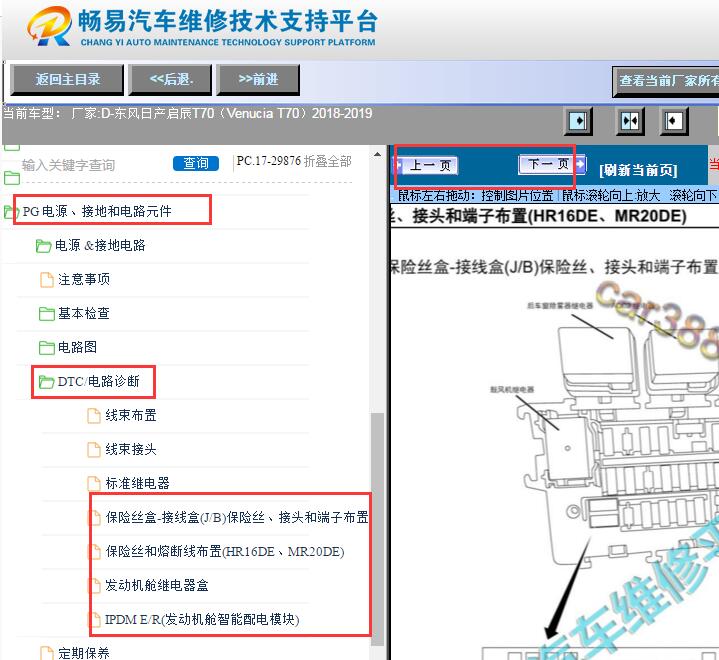This screenshot has width=719, height=660.
Task: Collapse the DTC/电路诊断 folder
Action: point(99,381)
